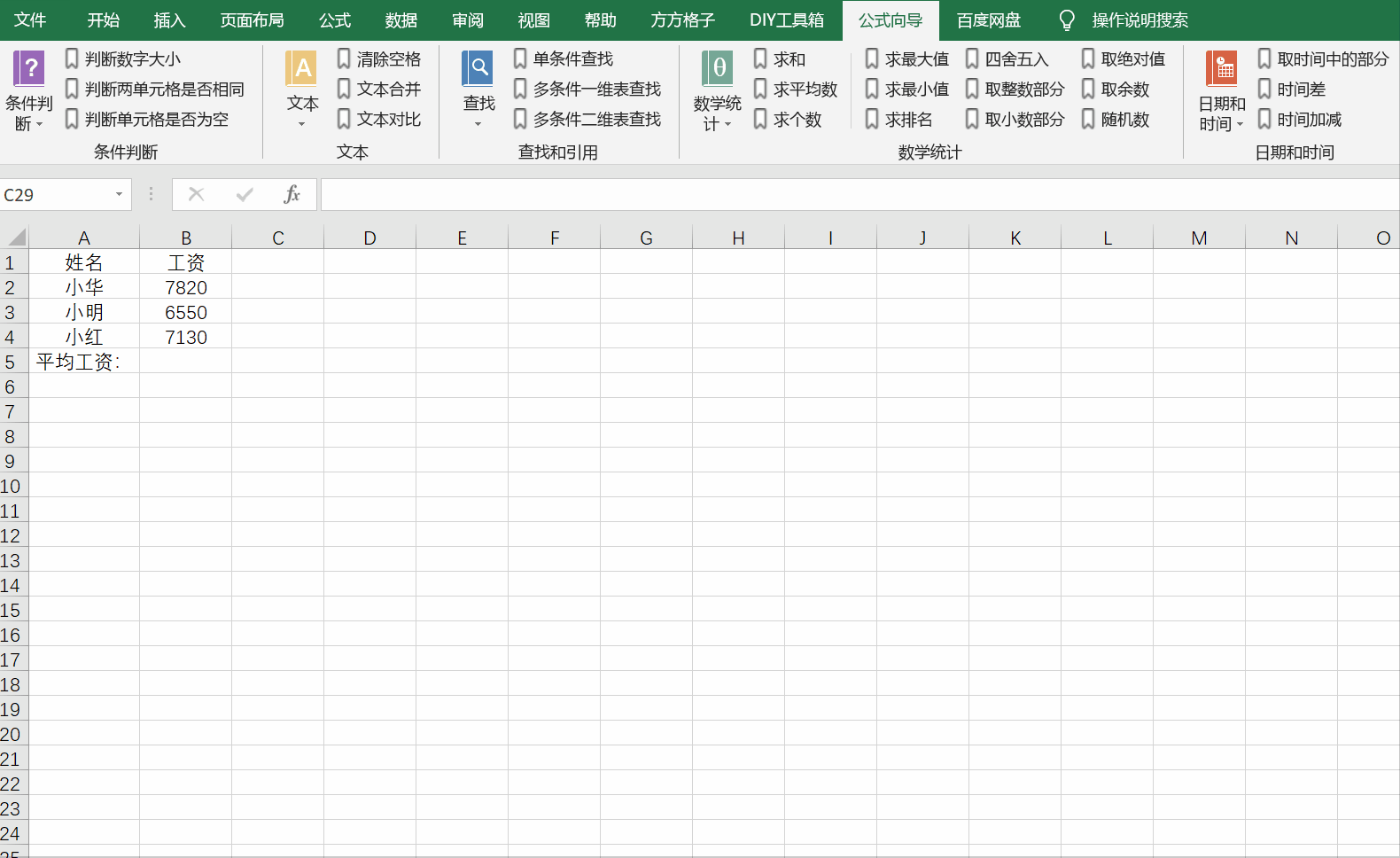Expand the 数学统计 dropdown arrow
The width and height of the screenshot is (1400, 858).
click(x=728, y=124)
